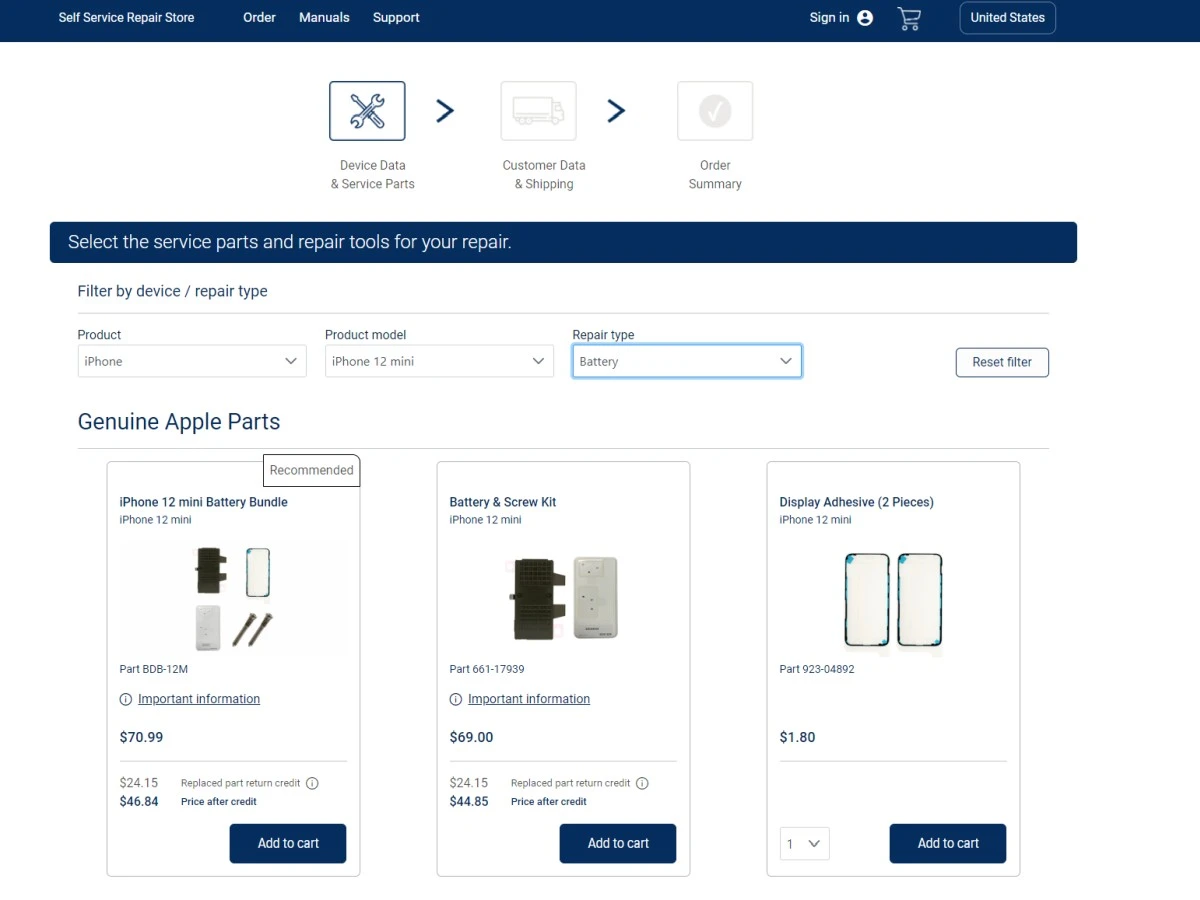Click the Customer Data shipping truck icon

(x=538, y=111)
